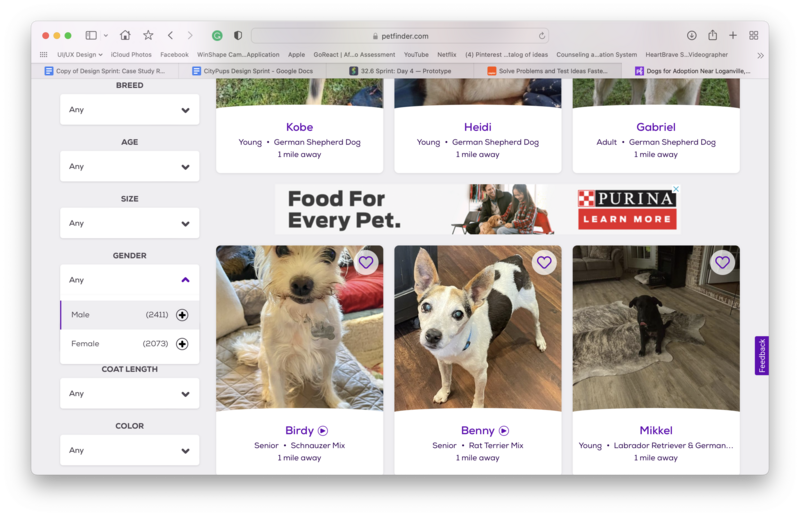Open Heidi's profile link
The image size is (800, 516).
[x=478, y=127]
